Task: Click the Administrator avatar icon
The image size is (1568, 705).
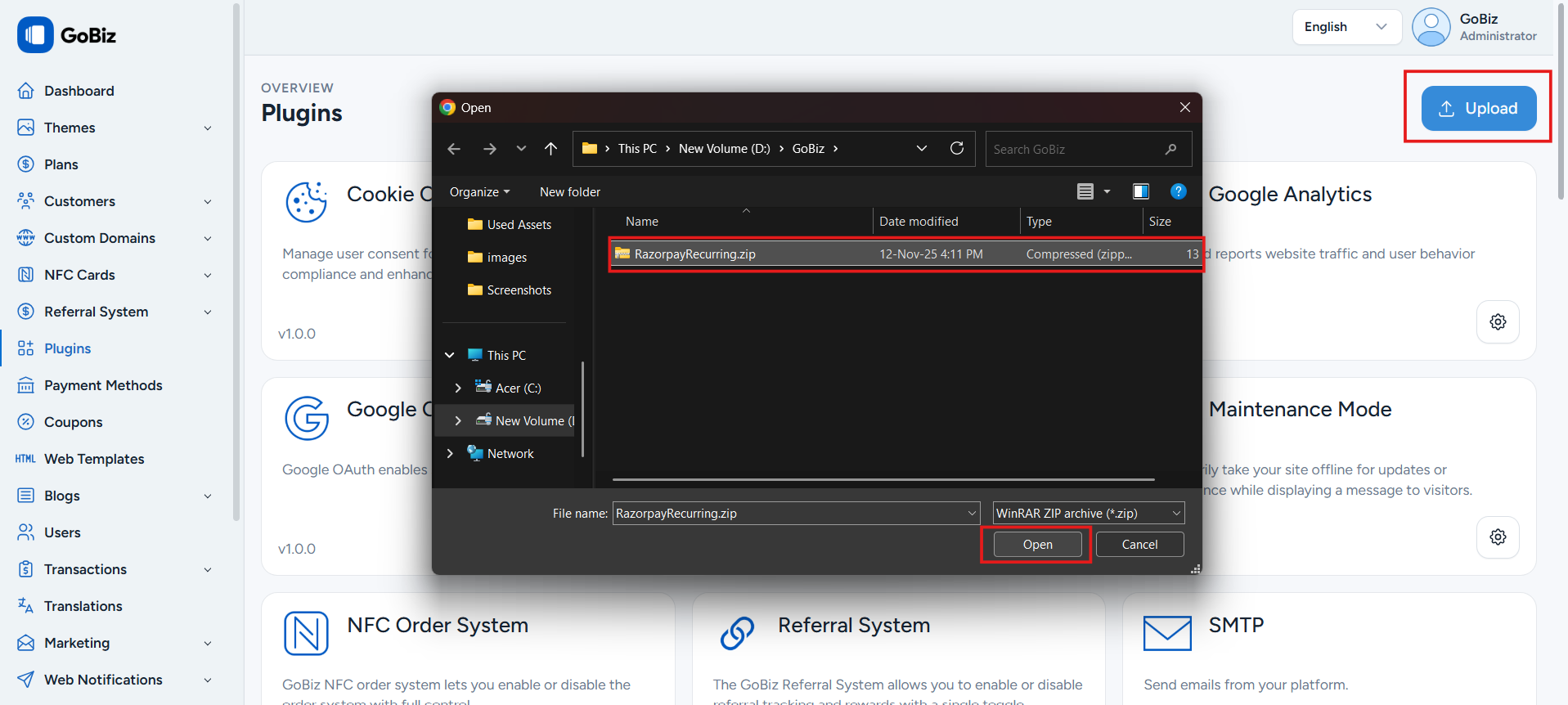Action: pos(1431,27)
